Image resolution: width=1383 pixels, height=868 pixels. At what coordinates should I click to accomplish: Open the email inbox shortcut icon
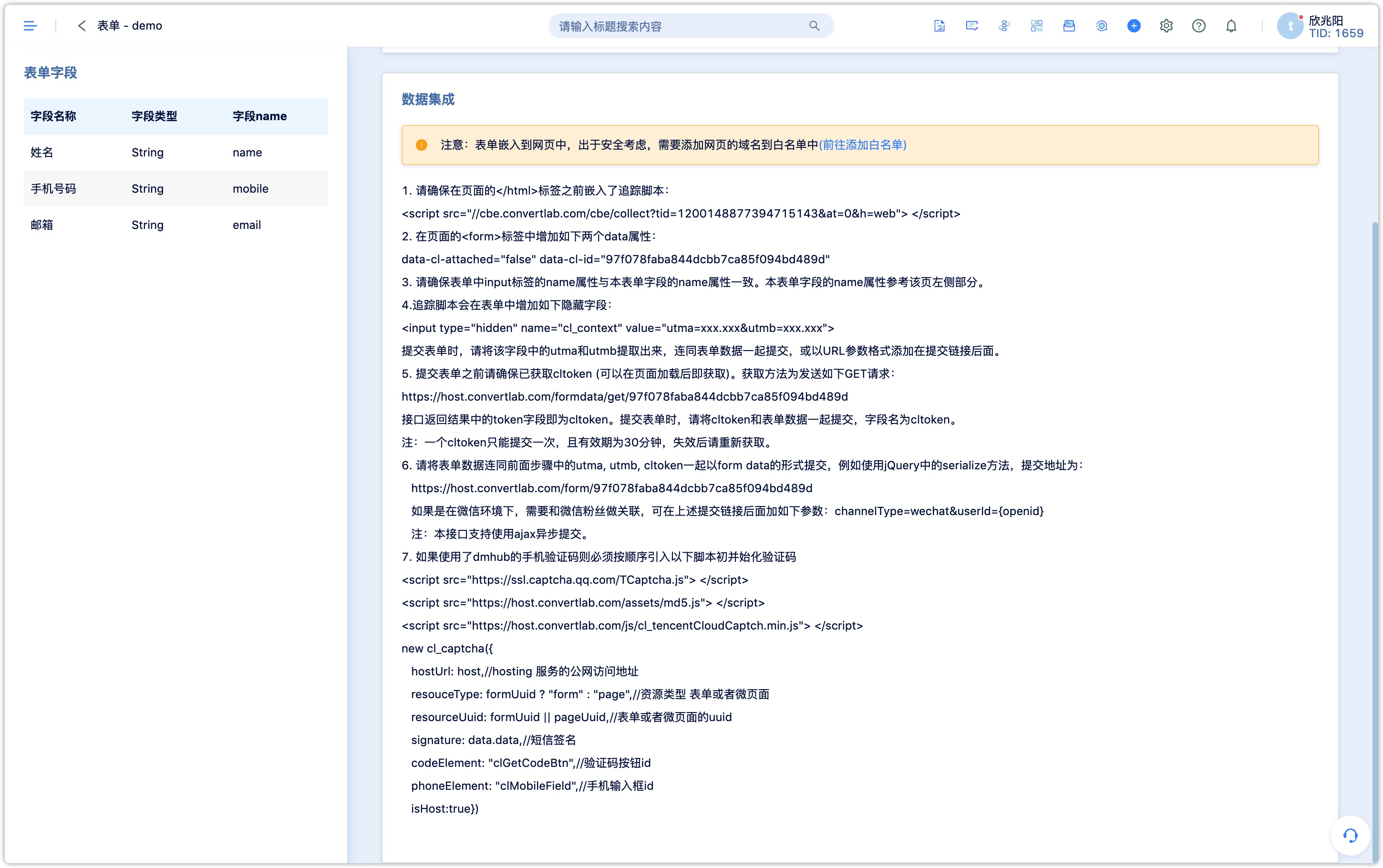click(x=1069, y=26)
